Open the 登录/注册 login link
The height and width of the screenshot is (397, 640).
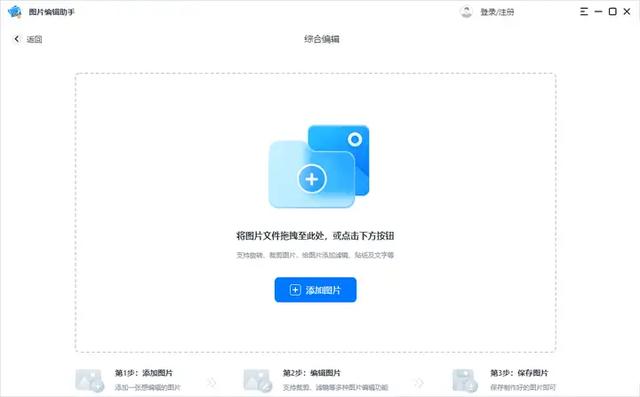(x=497, y=12)
